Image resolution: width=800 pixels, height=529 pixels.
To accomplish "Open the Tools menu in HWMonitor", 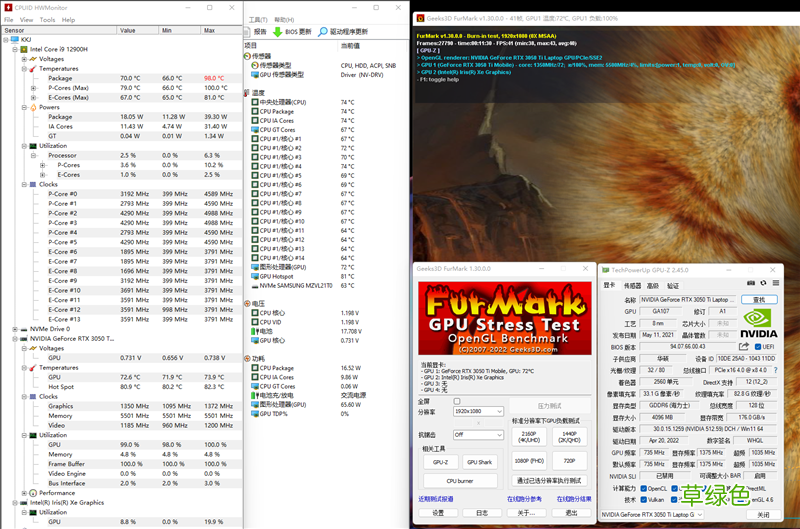I will [x=49, y=19].
